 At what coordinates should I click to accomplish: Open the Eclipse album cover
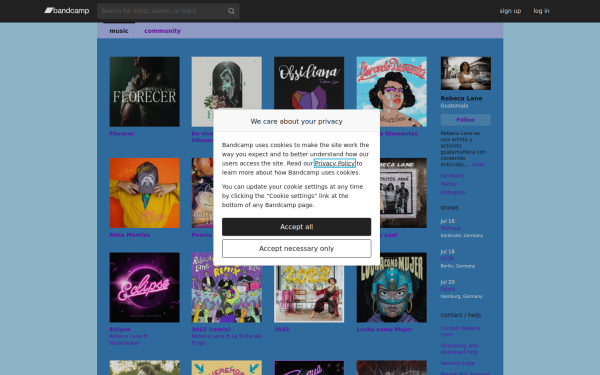tap(145, 287)
